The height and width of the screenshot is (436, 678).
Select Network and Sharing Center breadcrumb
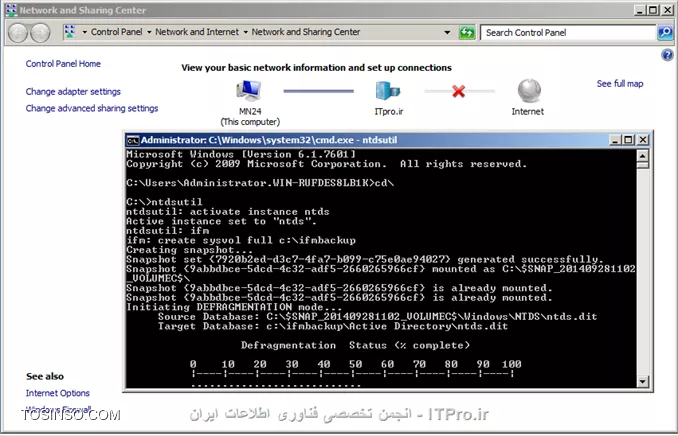[306, 32]
